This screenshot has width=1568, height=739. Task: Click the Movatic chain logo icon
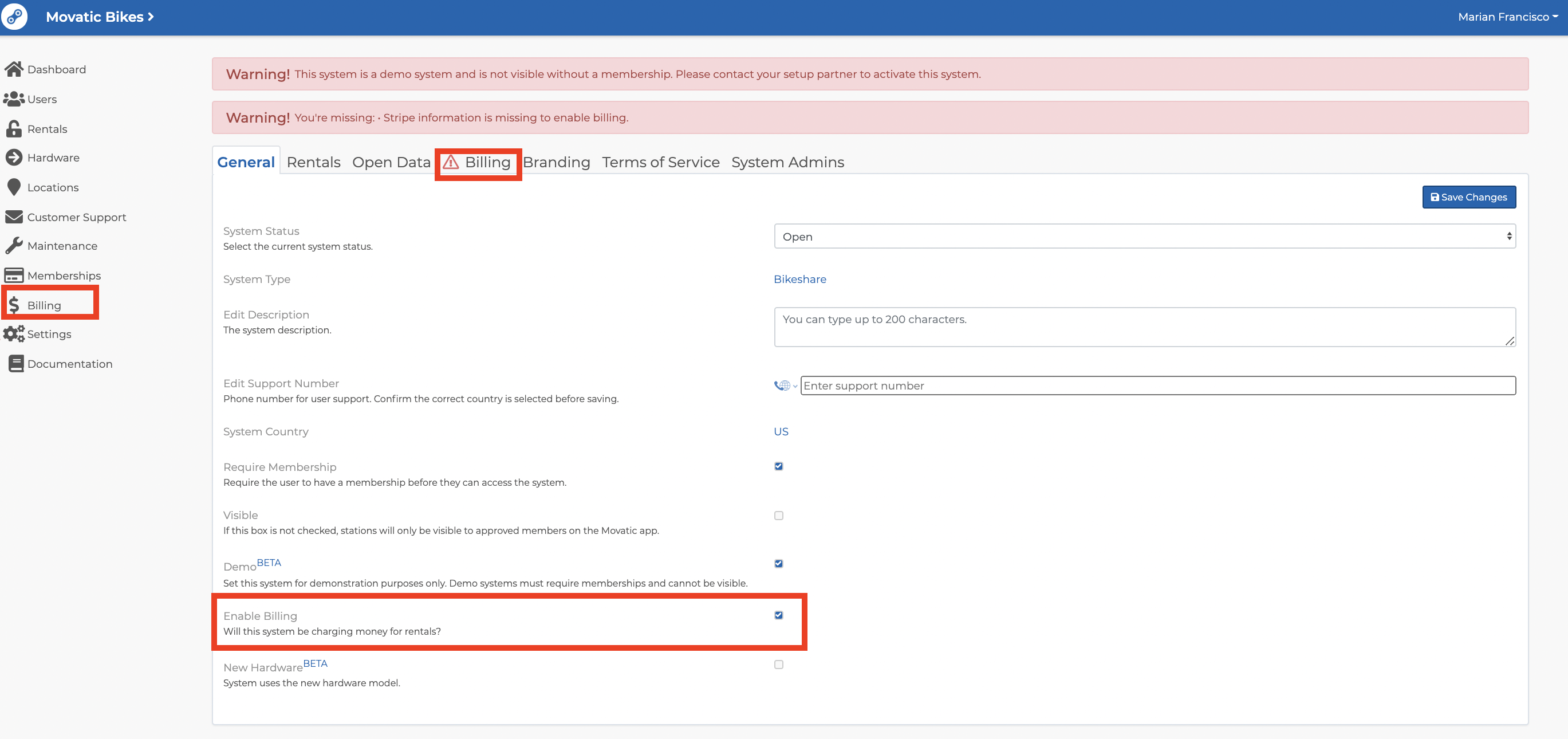14,17
